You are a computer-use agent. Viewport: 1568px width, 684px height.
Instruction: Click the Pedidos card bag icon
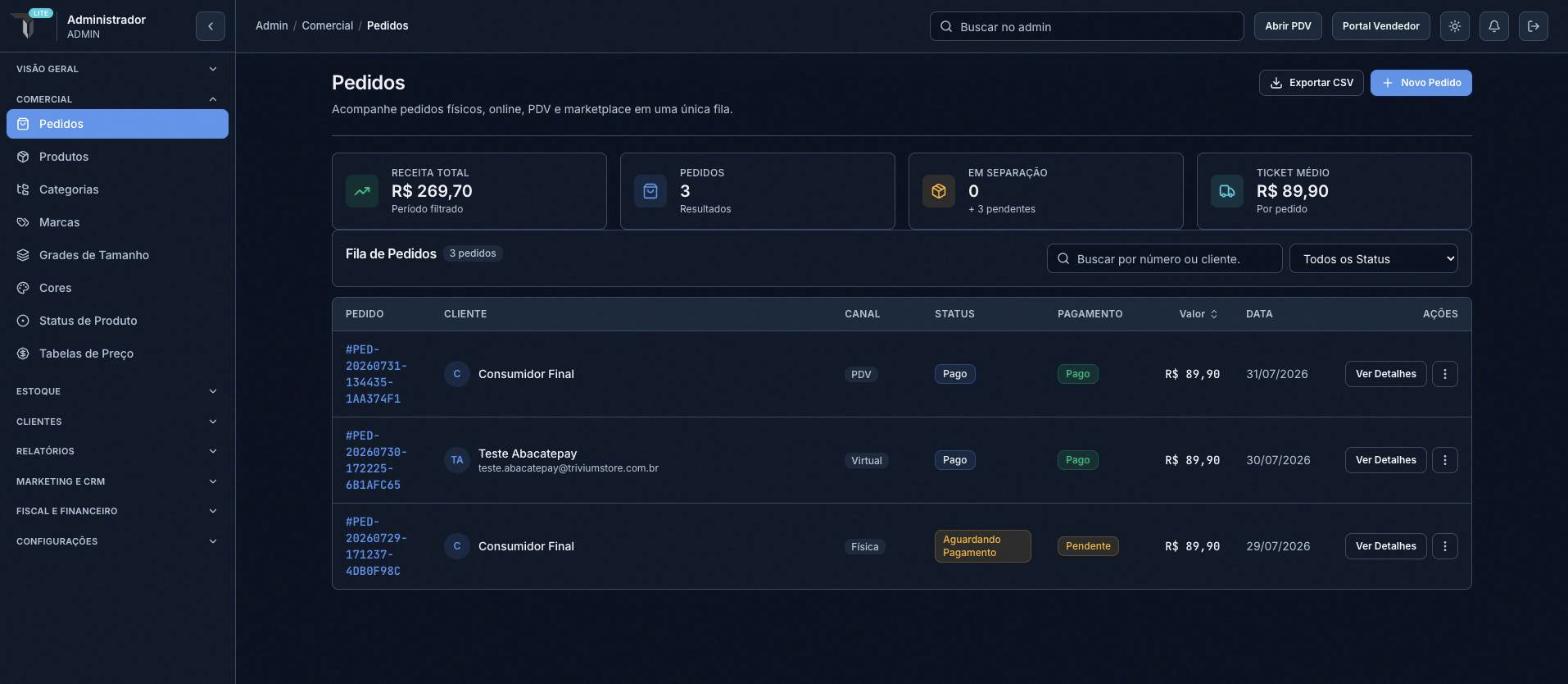point(650,191)
